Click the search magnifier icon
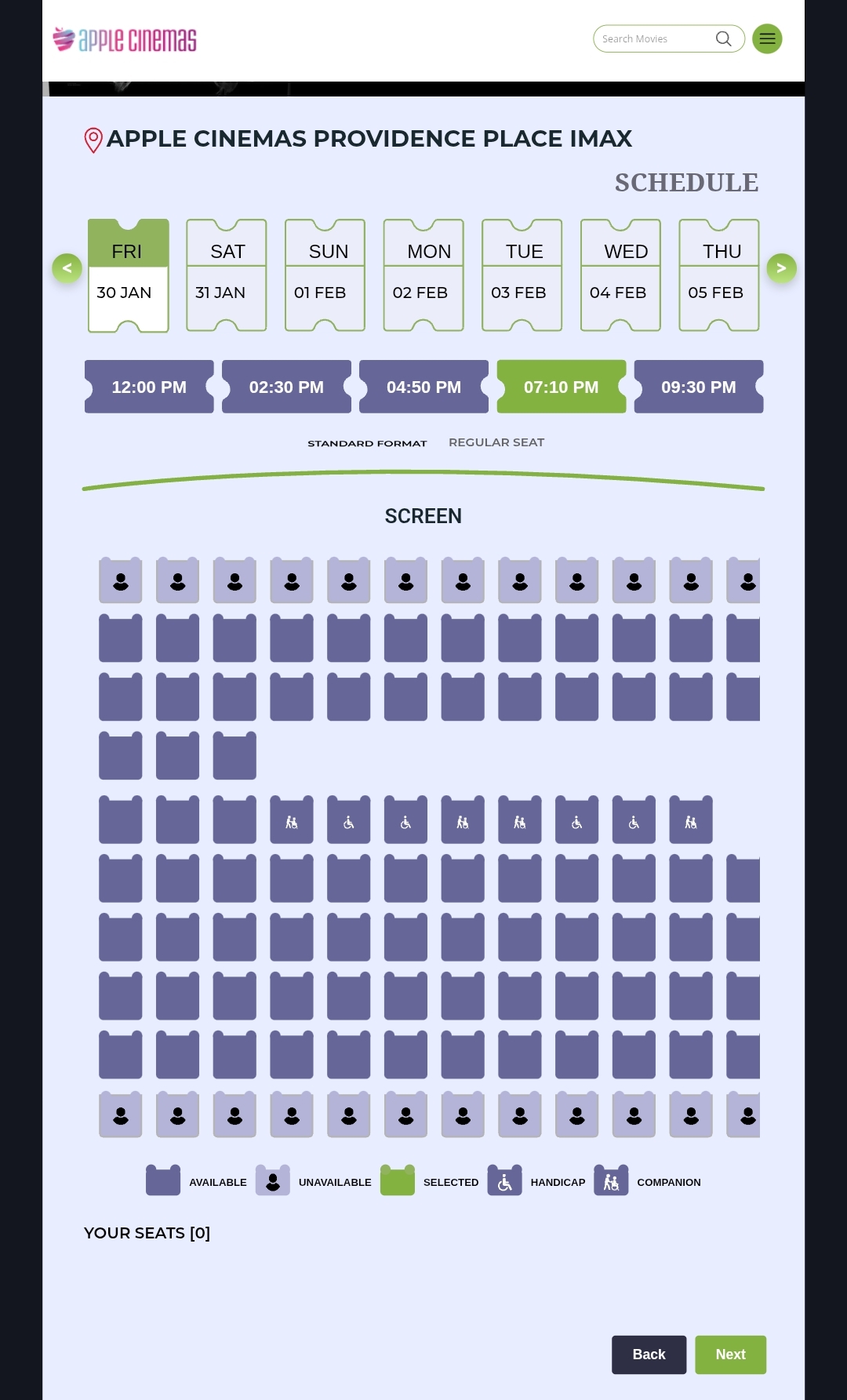 (x=723, y=38)
